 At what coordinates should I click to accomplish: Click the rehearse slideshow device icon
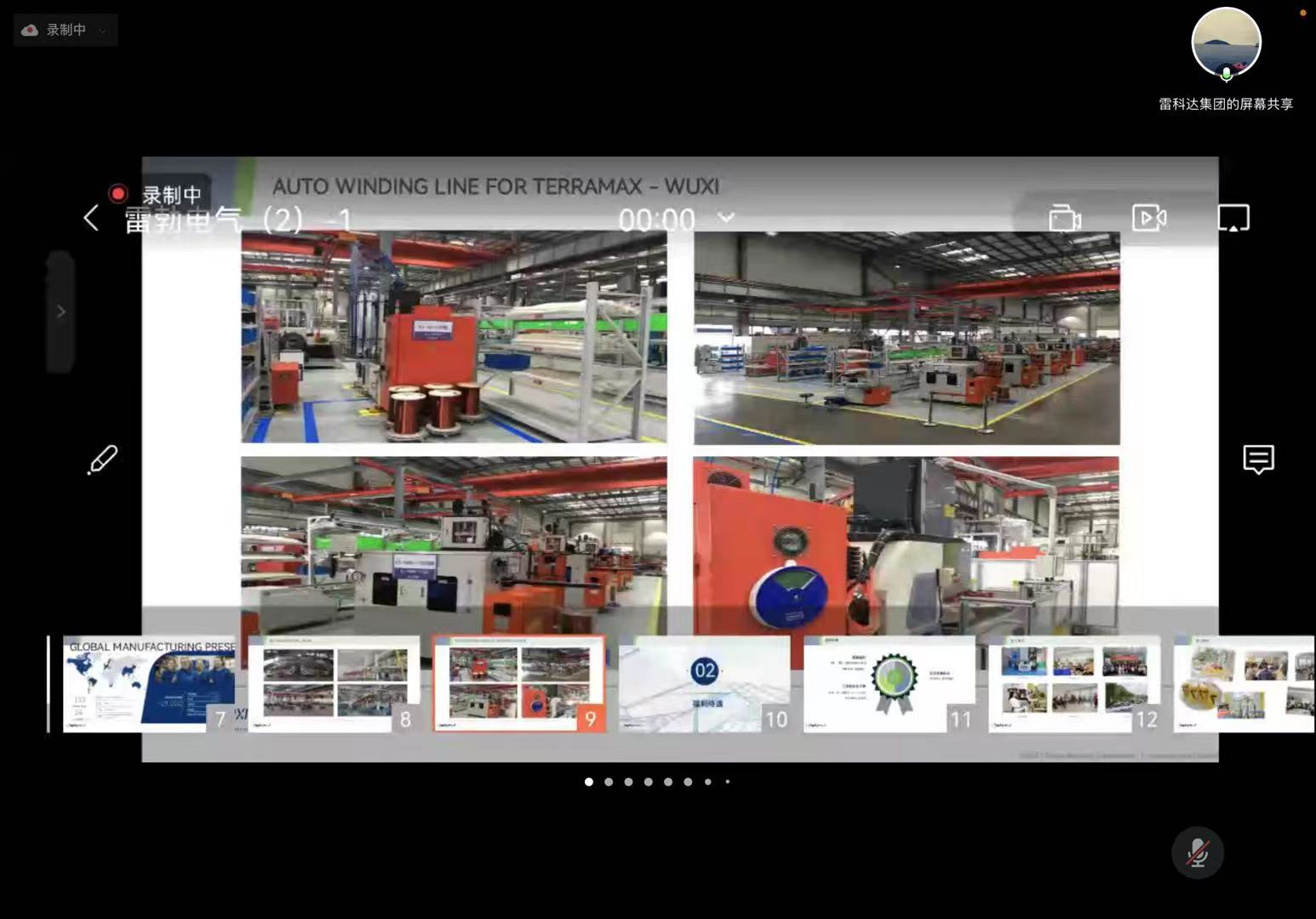click(x=1064, y=218)
